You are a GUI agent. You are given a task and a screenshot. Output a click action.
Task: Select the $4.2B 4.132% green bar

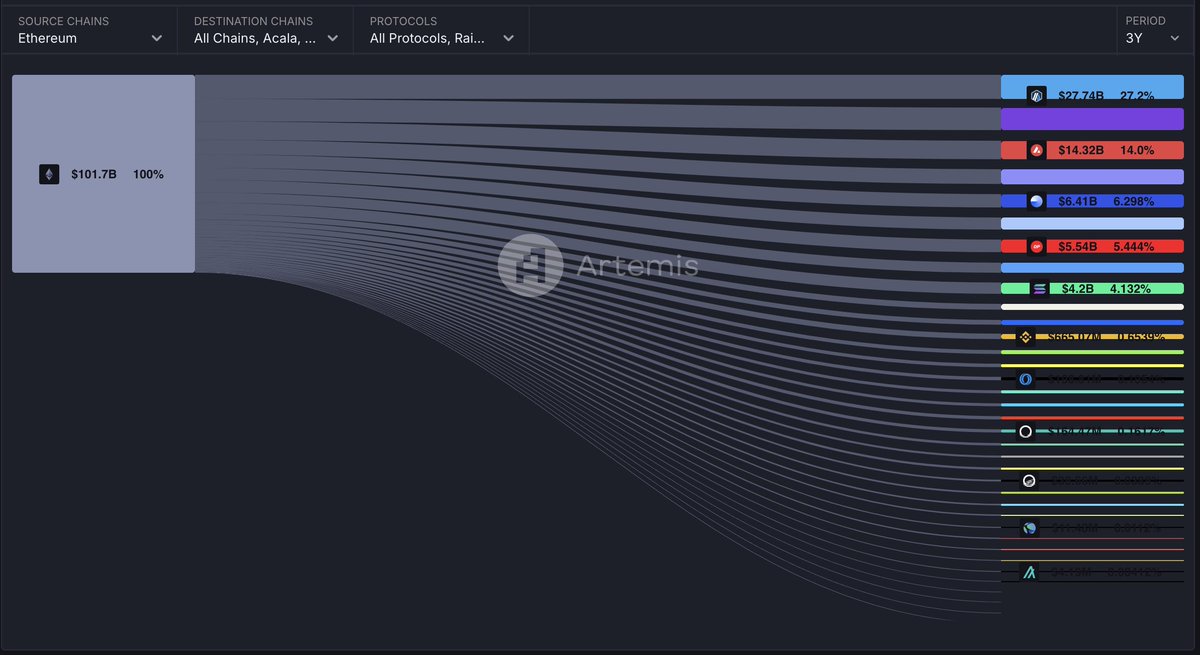(x=1092, y=289)
